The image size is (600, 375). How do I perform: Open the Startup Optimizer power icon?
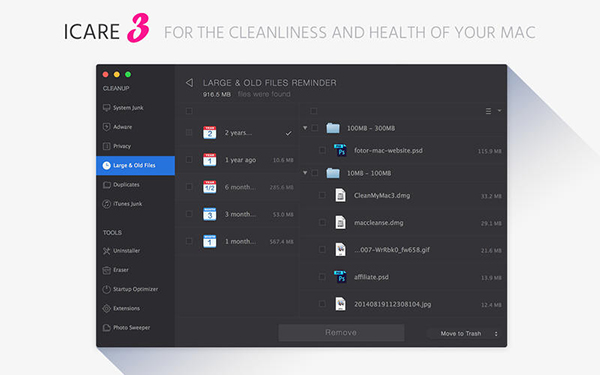106,289
